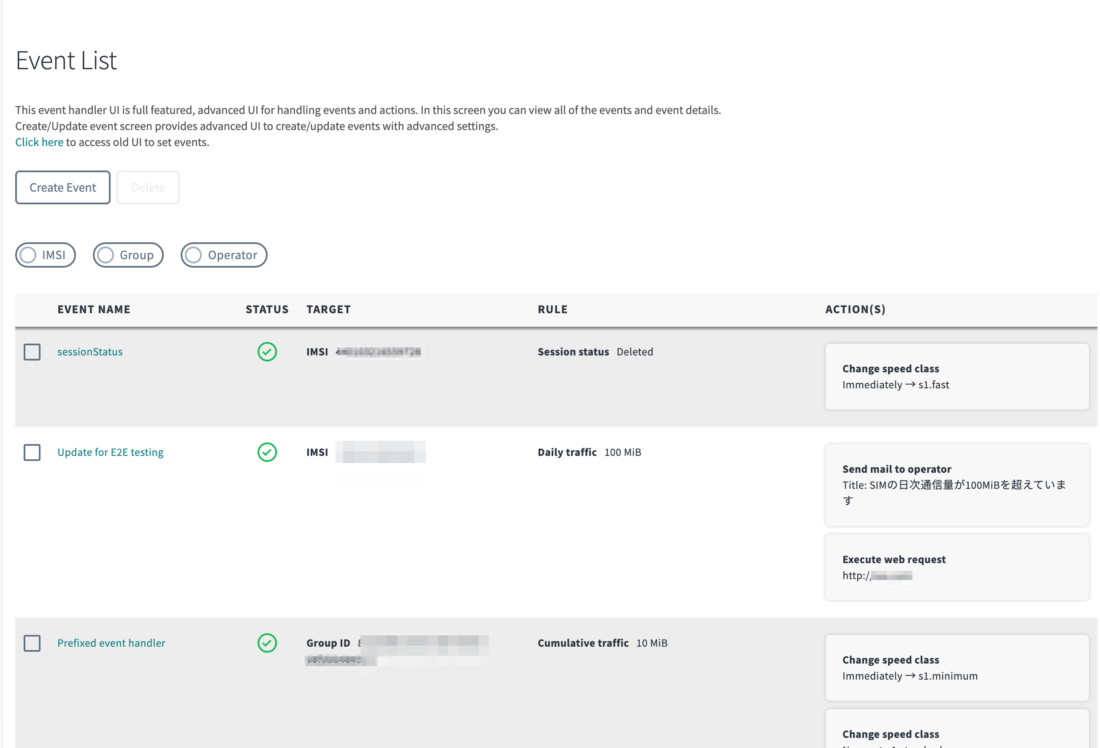This screenshot has height=748, width=1100.
Task: Open the old UI via Click here link
Action: pyautogui.click(x=39, y=141)
